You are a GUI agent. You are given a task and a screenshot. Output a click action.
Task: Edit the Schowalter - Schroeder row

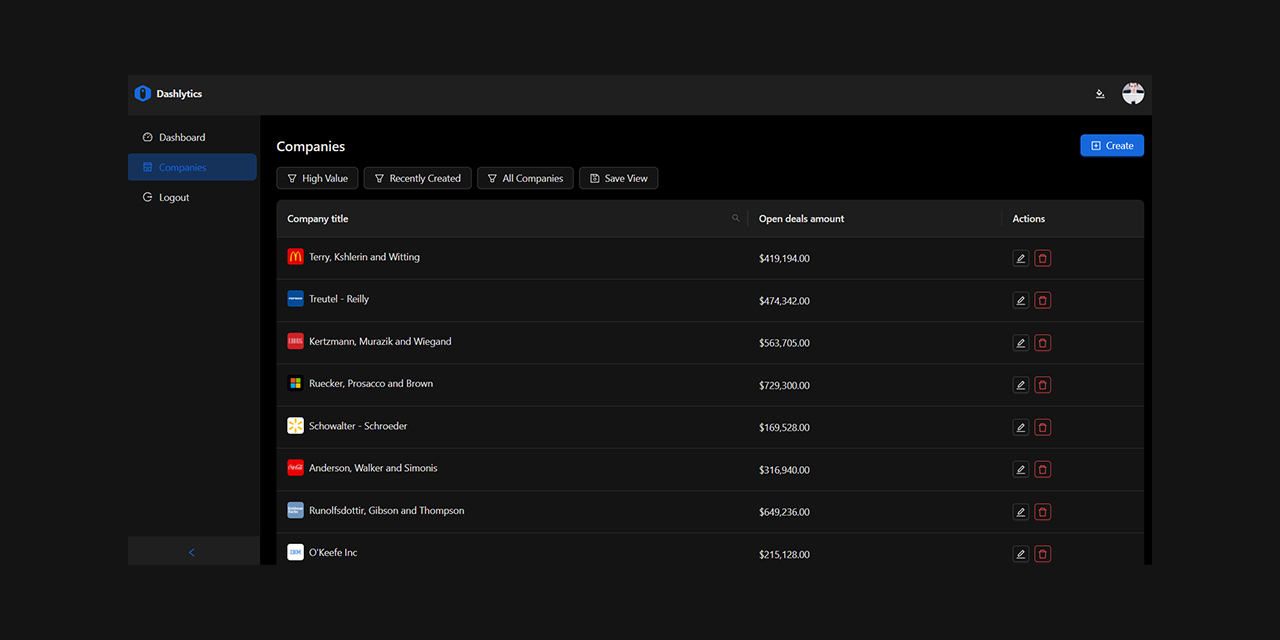(x=1021, y=427)
